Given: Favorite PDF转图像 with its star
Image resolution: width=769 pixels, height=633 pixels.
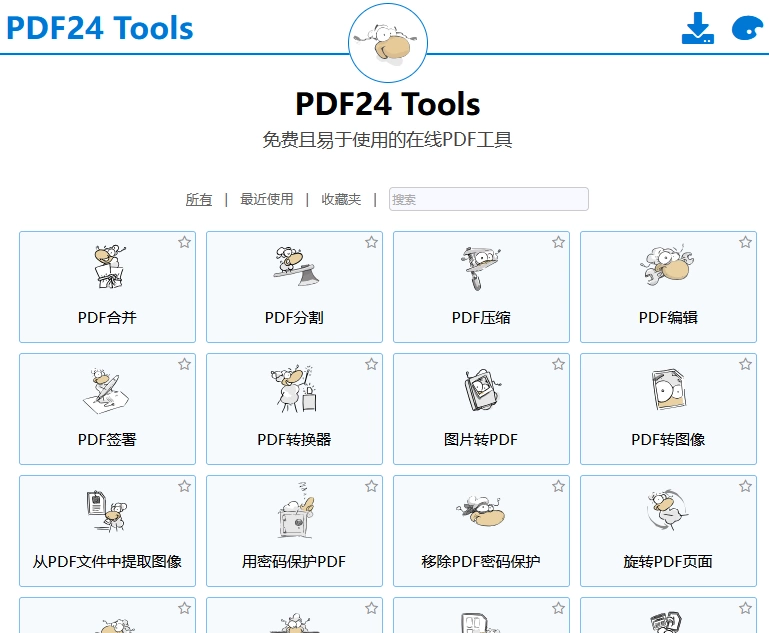Looking at the screenshot, I should pyautogui.click(x=745, y=364).
